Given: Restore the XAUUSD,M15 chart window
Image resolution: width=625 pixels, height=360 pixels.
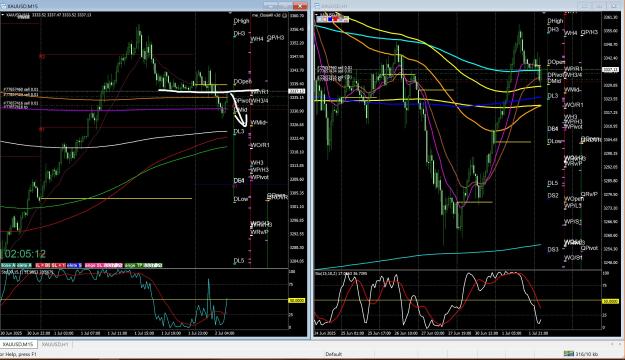Looking at the screenshot, I should [285, 6].
